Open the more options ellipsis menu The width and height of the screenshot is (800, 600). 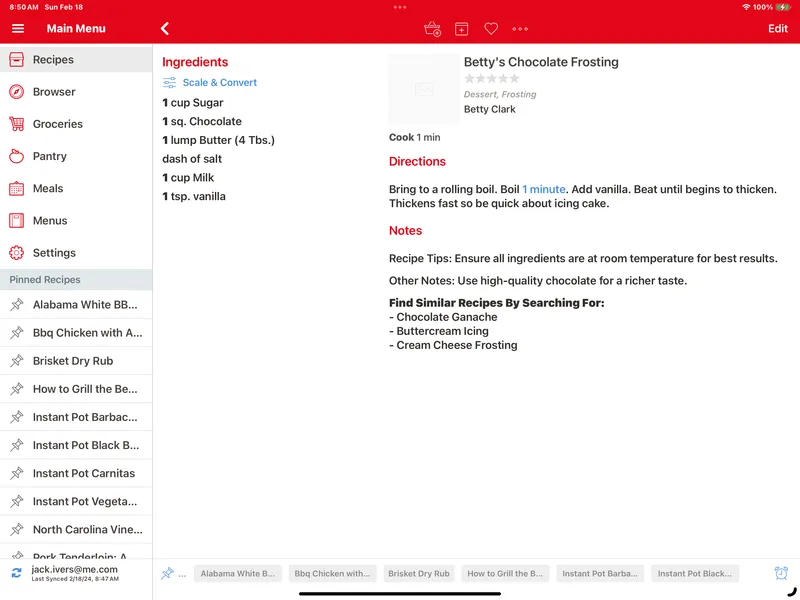(520, 29)
